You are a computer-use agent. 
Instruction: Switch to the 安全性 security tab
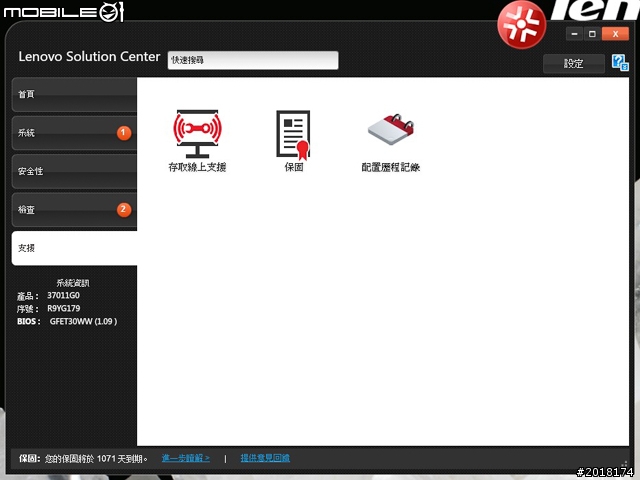[x=74, y=171]
